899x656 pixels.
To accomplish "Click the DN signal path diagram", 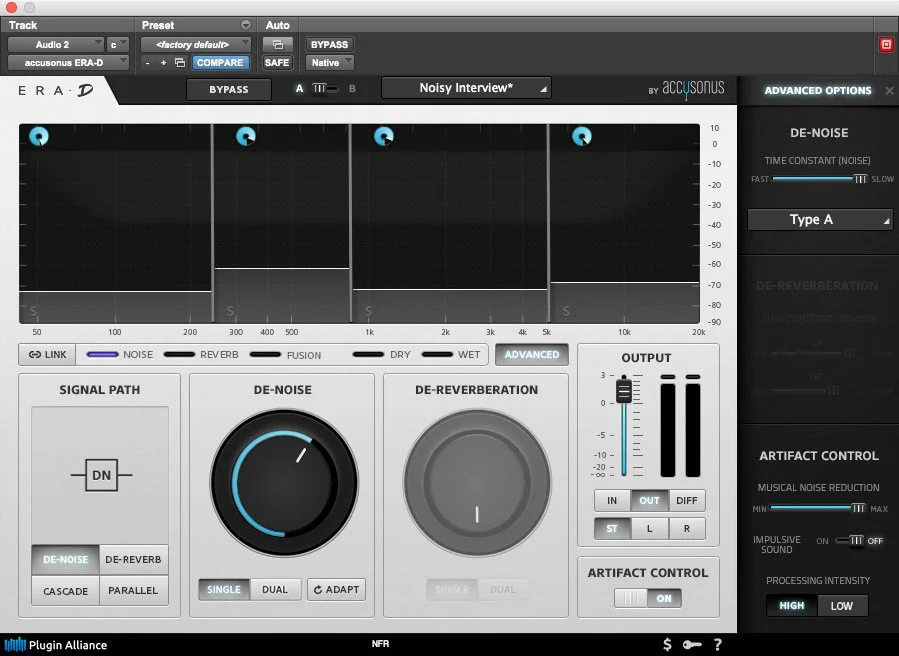I will [101, 475].
